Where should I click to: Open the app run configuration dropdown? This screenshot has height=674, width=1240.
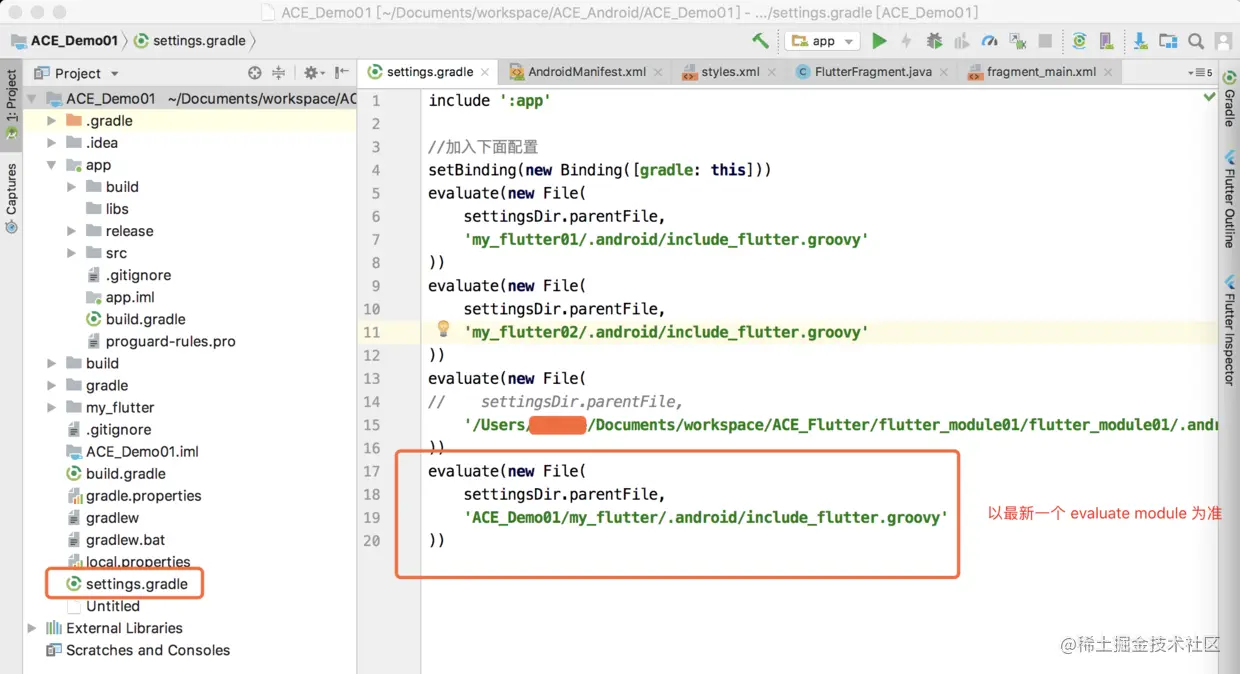(823, 41)
